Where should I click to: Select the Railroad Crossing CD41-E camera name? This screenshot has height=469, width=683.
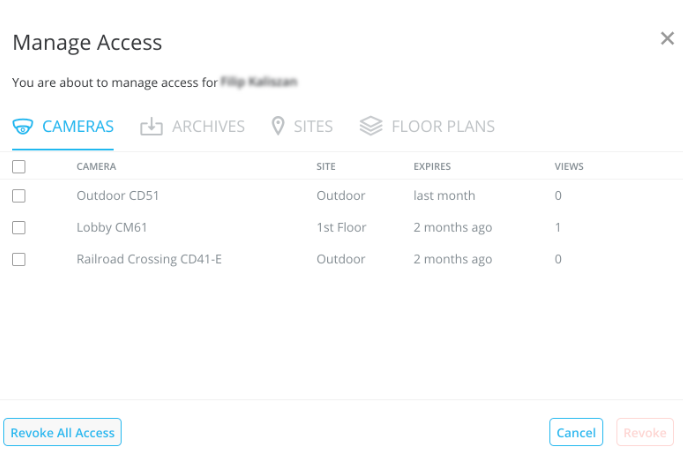[149, 260]
